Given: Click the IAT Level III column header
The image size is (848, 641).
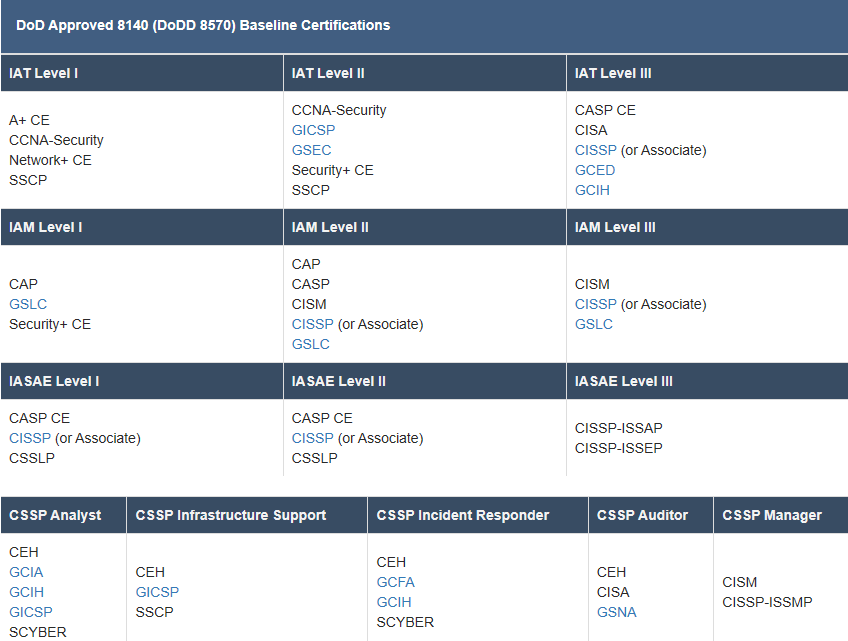Looking at the screenshot, I should pyautogui.click(x=707, y=73).
